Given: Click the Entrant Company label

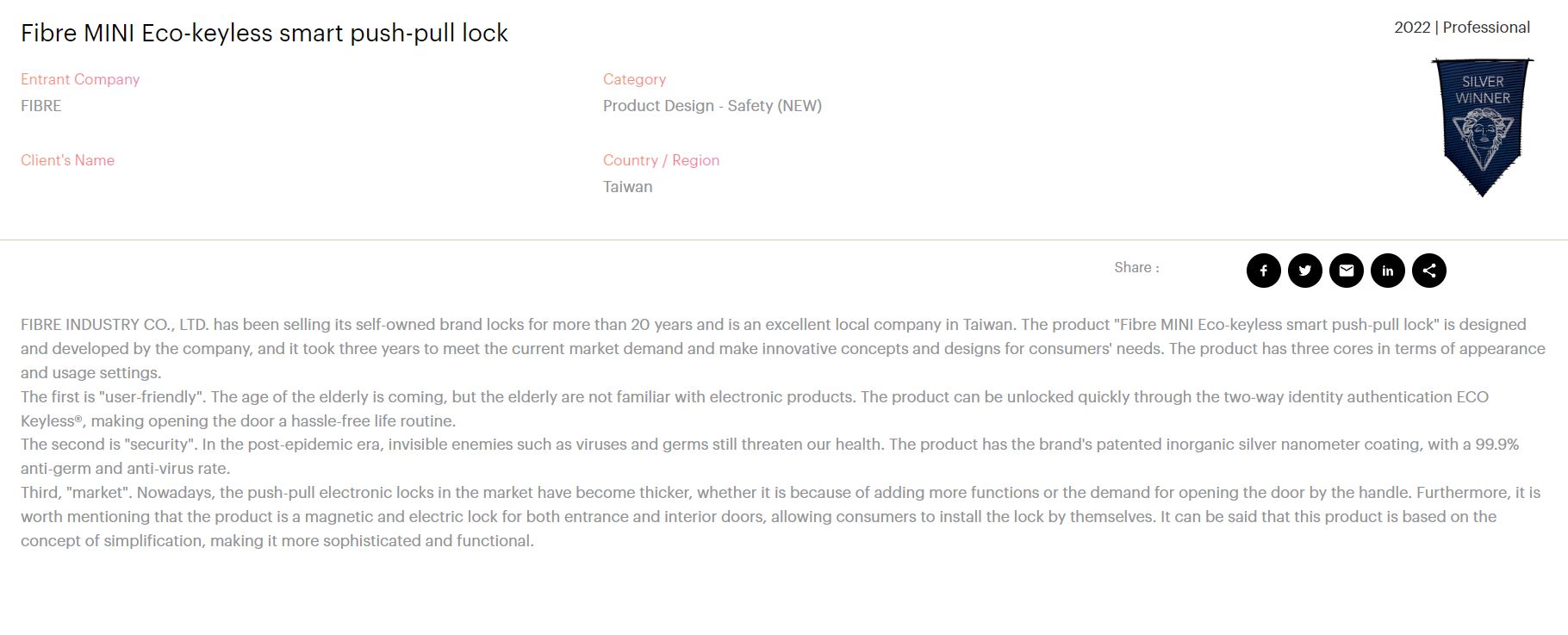Looking at the screenshot, I should tap(80, 79).
